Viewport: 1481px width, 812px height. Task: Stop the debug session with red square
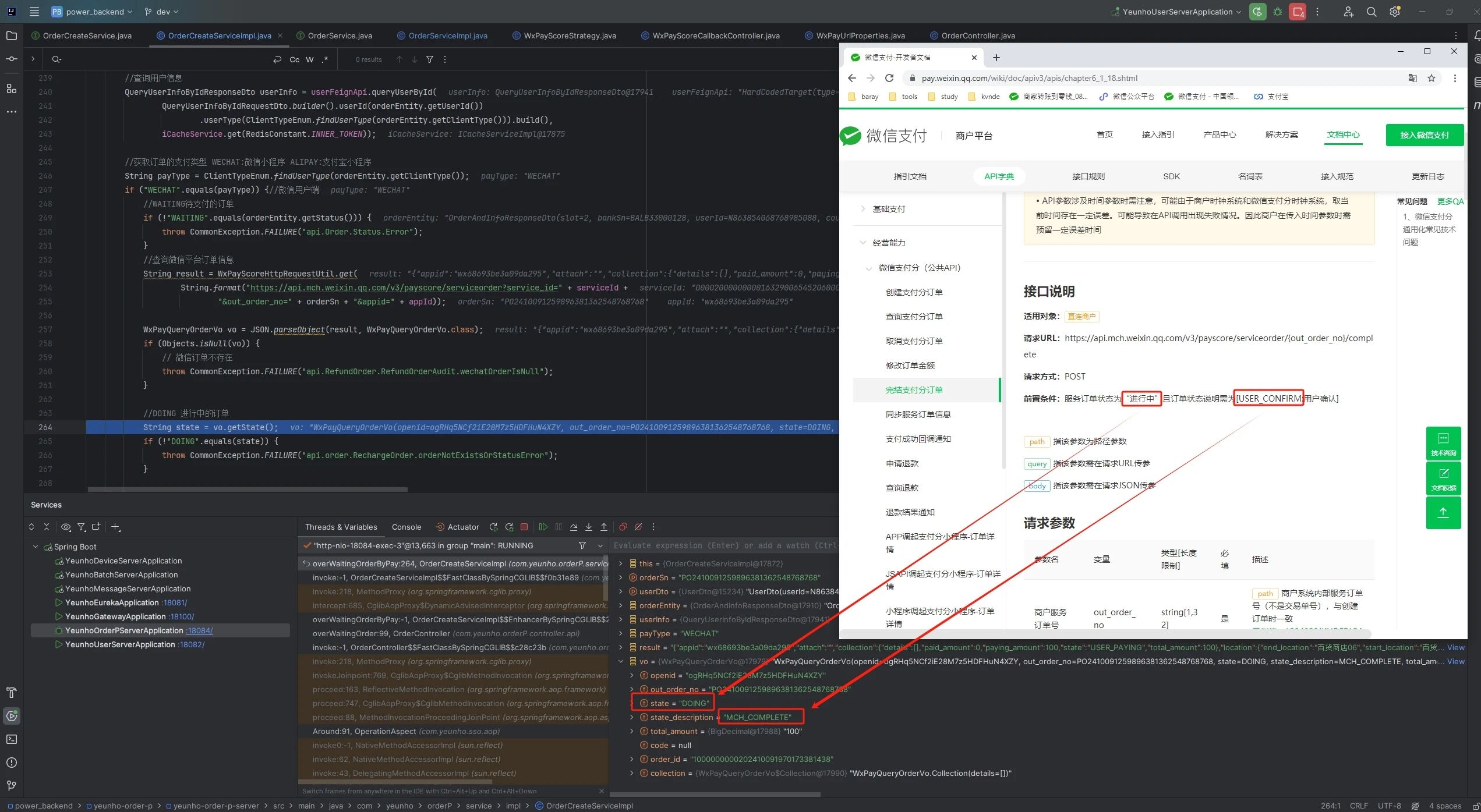pos(524,527)
